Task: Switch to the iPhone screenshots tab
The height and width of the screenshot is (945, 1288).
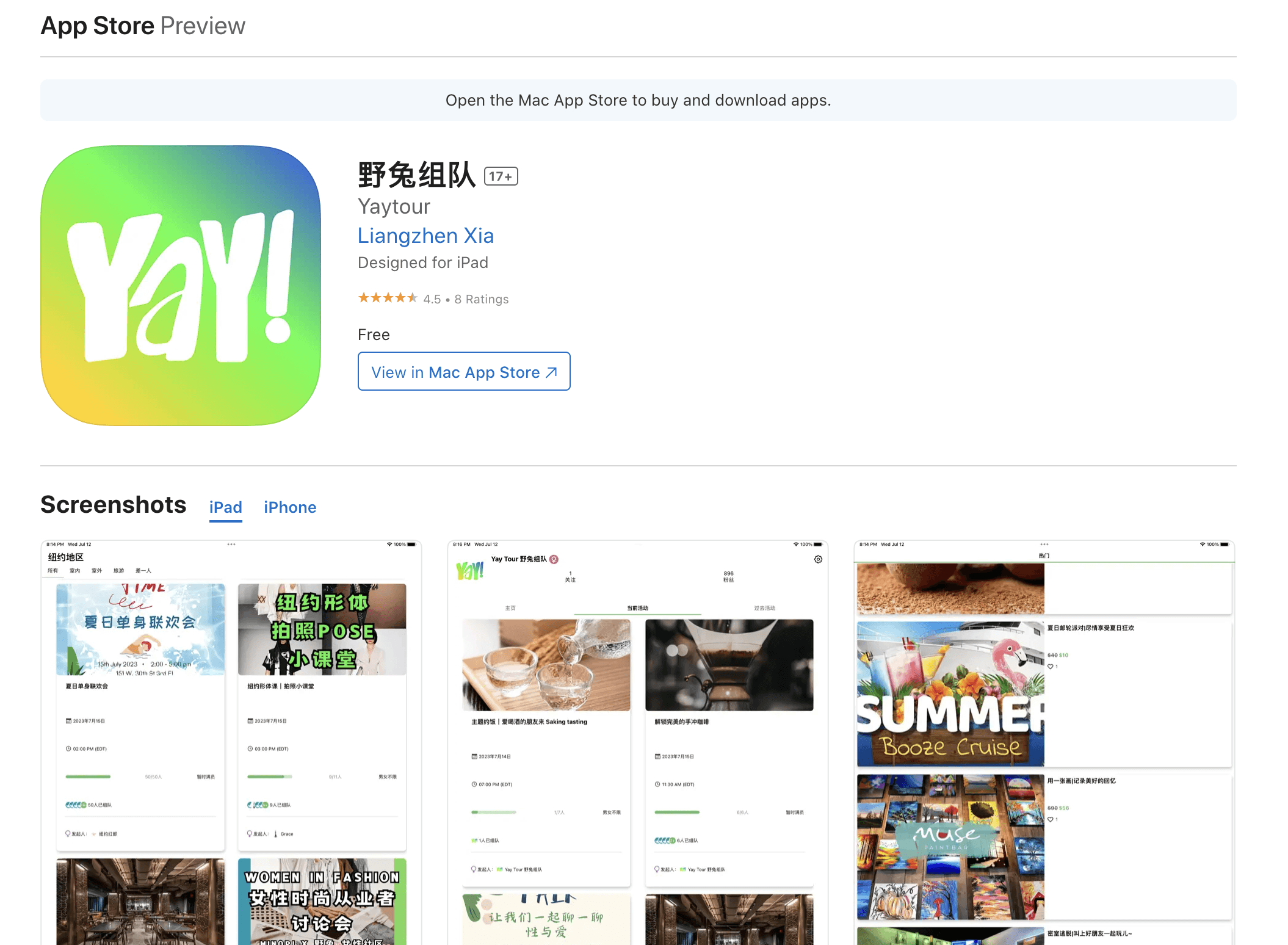Action: pos(290,507)
